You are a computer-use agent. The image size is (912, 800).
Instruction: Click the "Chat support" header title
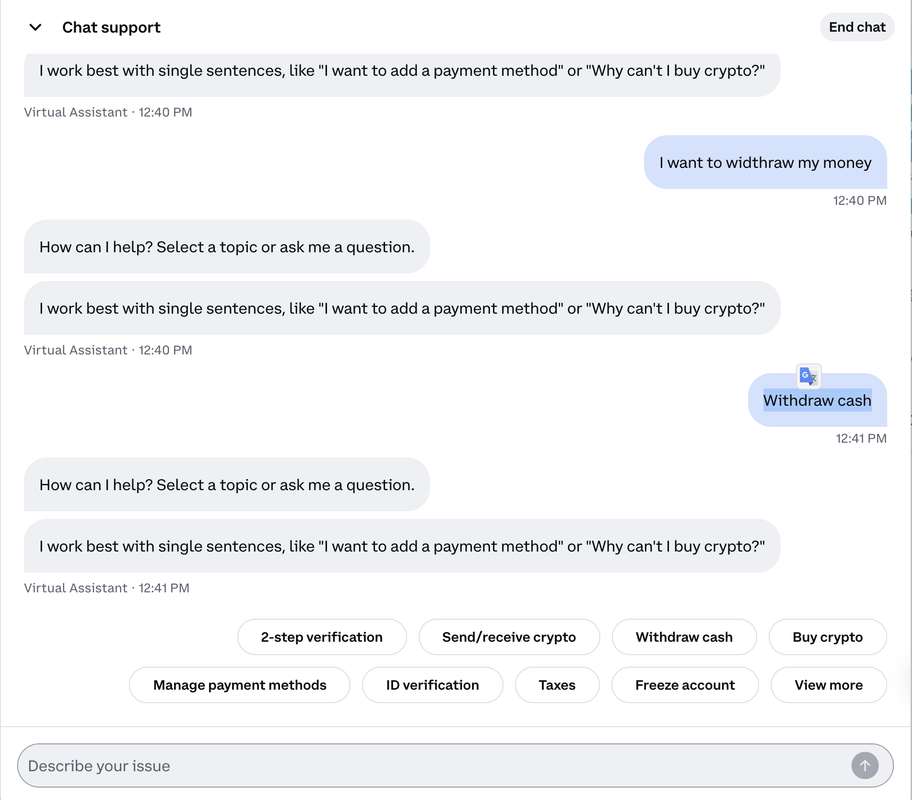pyautogui.click(x=111, y=27)
